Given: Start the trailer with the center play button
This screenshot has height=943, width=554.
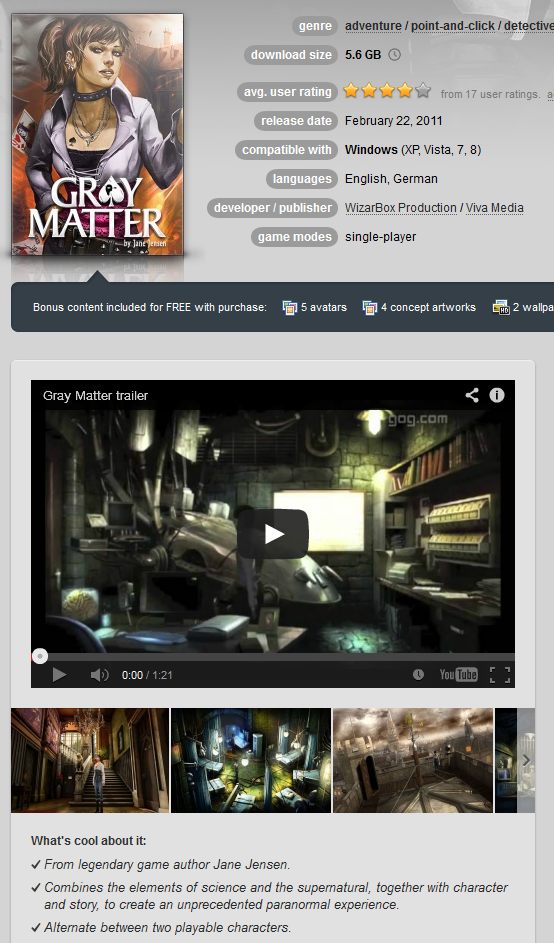Looking at the screenshot, I should [273, 533].
